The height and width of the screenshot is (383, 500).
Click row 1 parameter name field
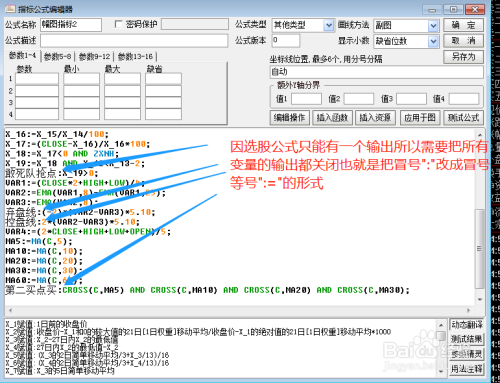click(x=37, y=79)
